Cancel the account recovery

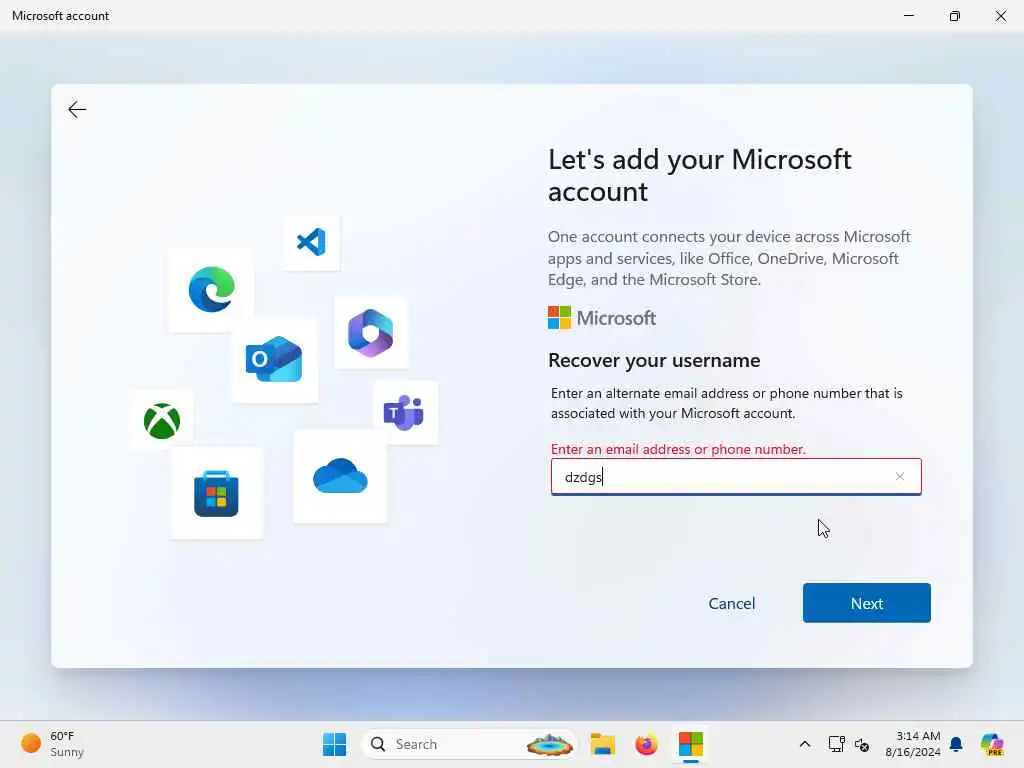pyautogui.click(x=731, y=603)
